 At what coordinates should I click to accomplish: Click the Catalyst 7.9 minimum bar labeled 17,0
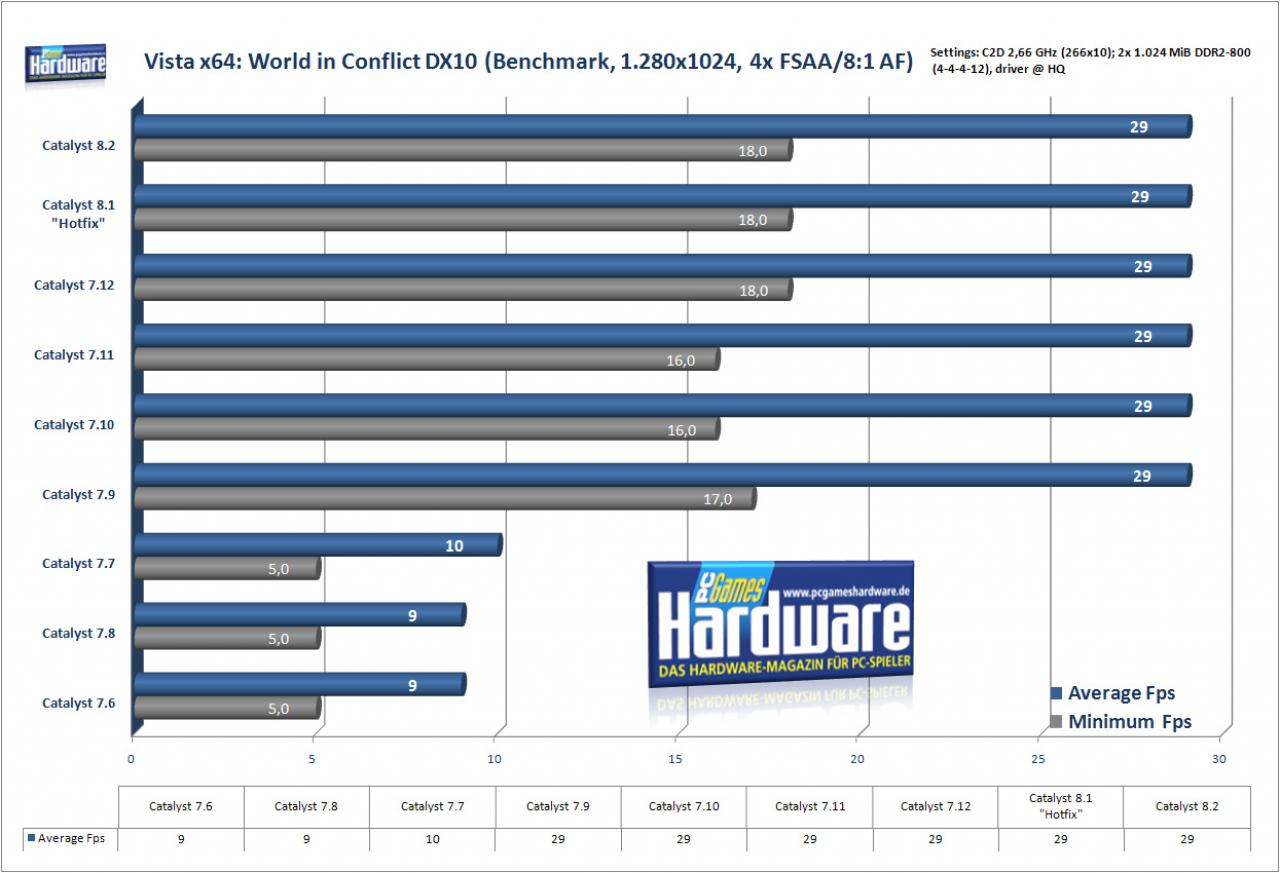pos(445,499)
